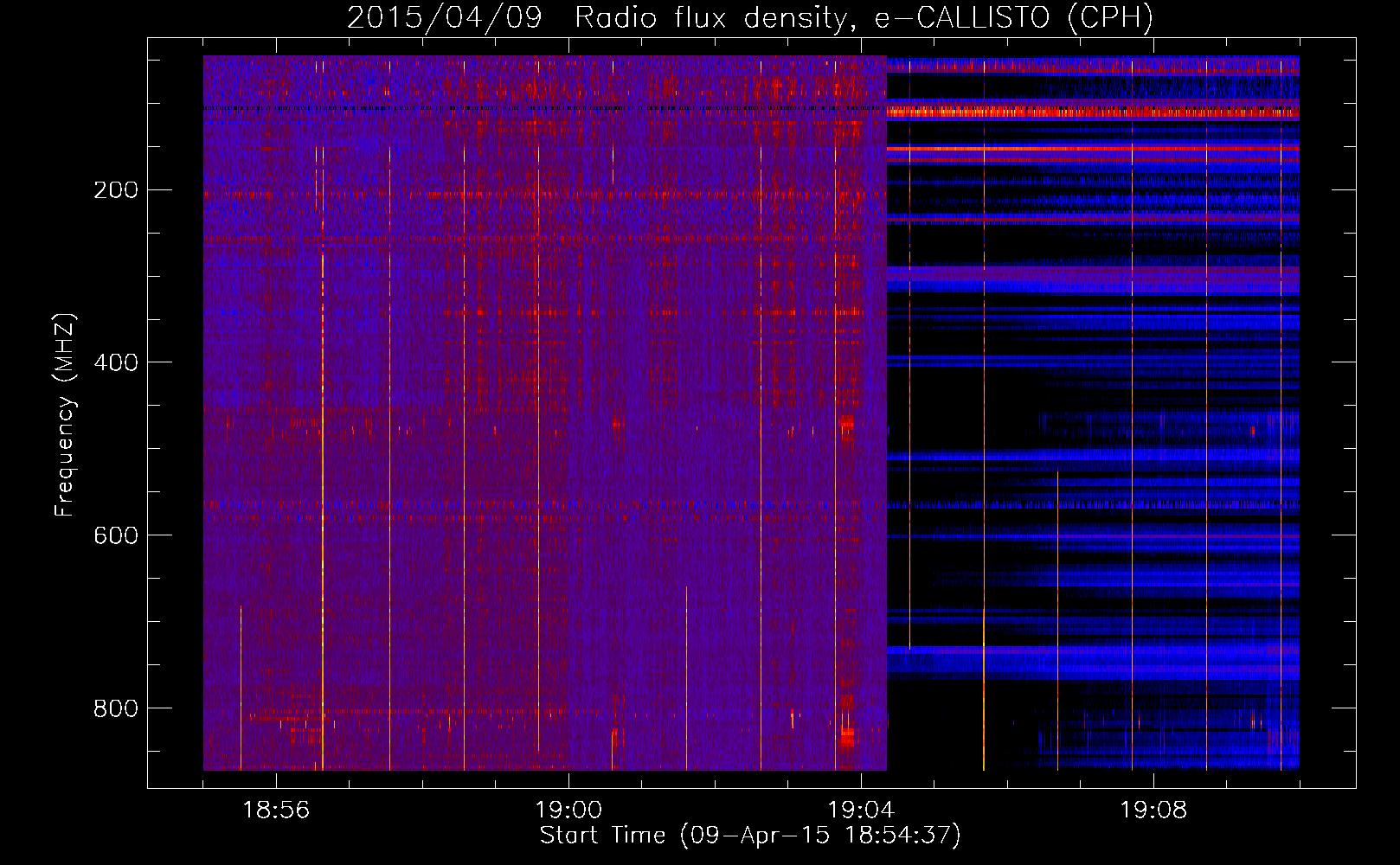Click the 600 frequency tick label

tap(116, 535)
